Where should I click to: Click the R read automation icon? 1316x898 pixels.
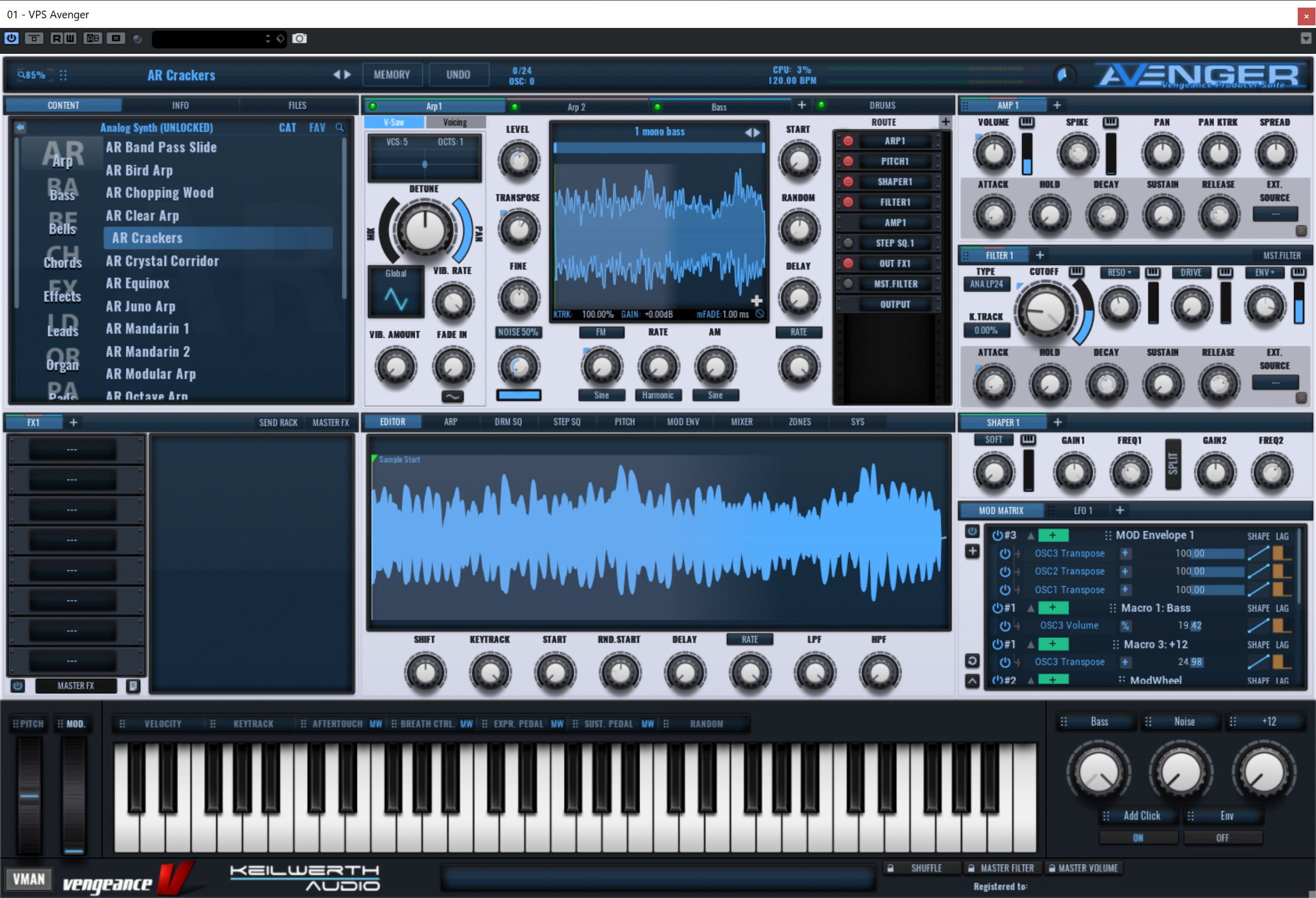(x=57, y=39)
